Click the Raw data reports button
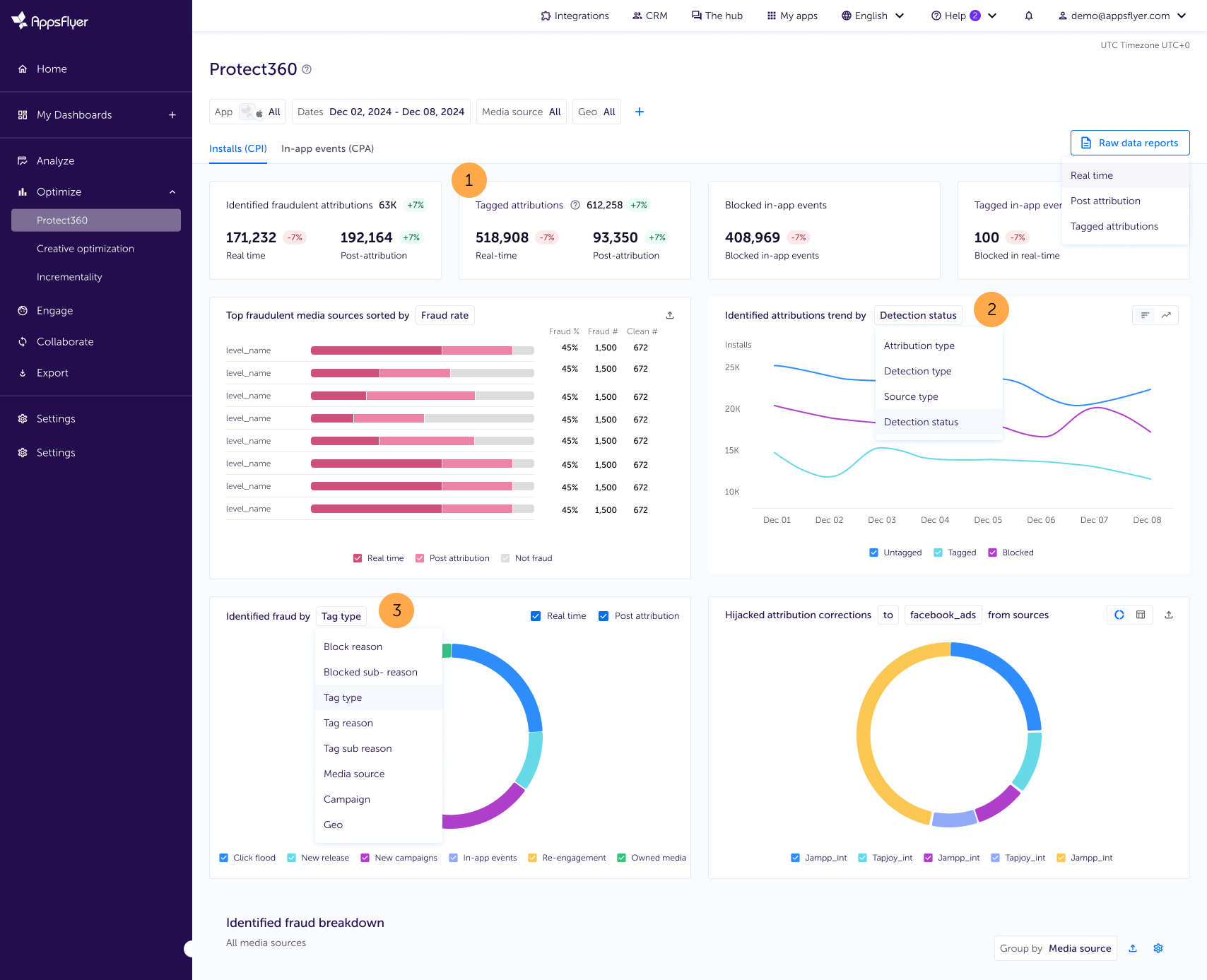Viewport: 1207px width, 980px height. point(1129,143)
